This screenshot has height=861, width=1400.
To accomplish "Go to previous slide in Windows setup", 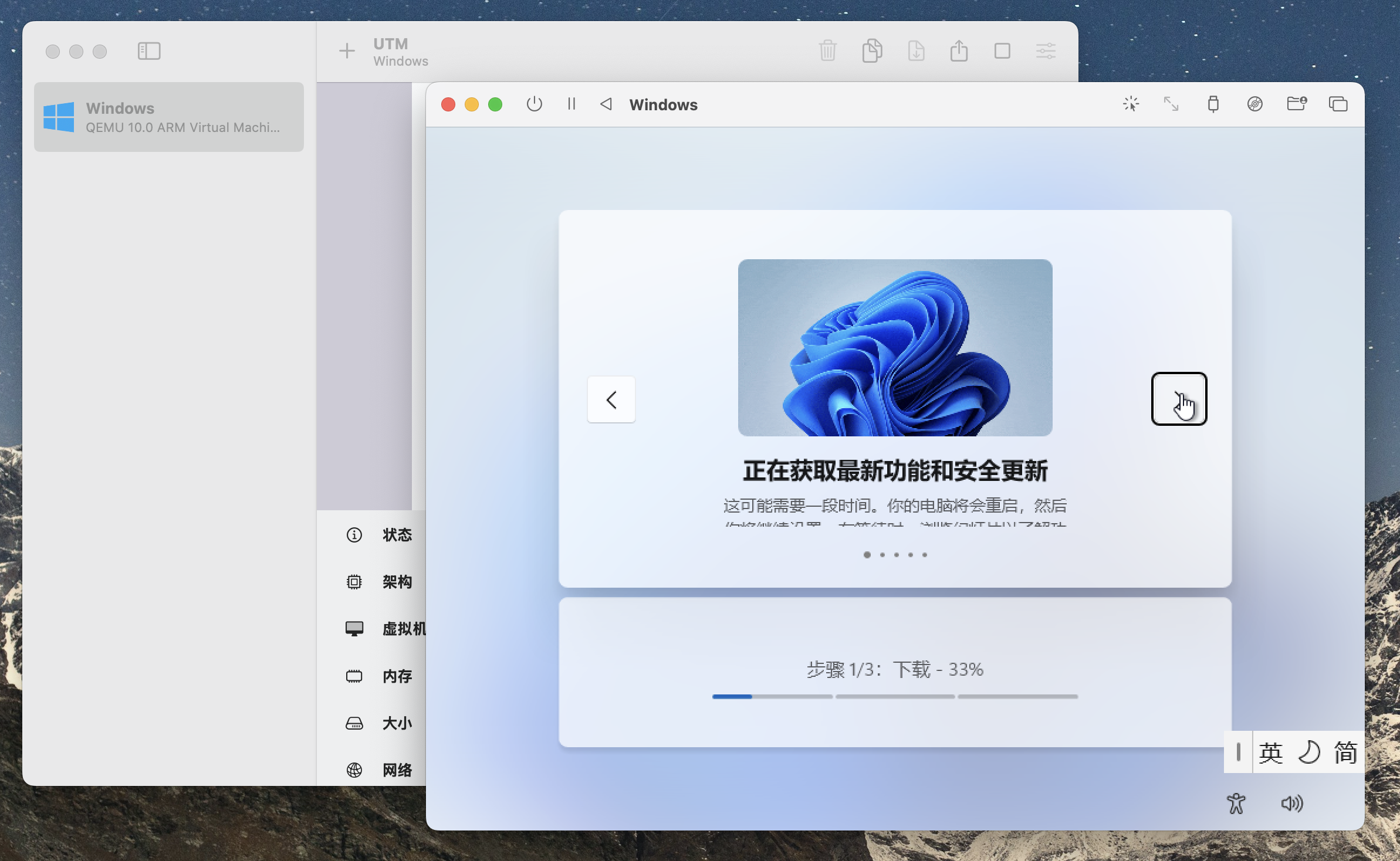I will 611,399.
